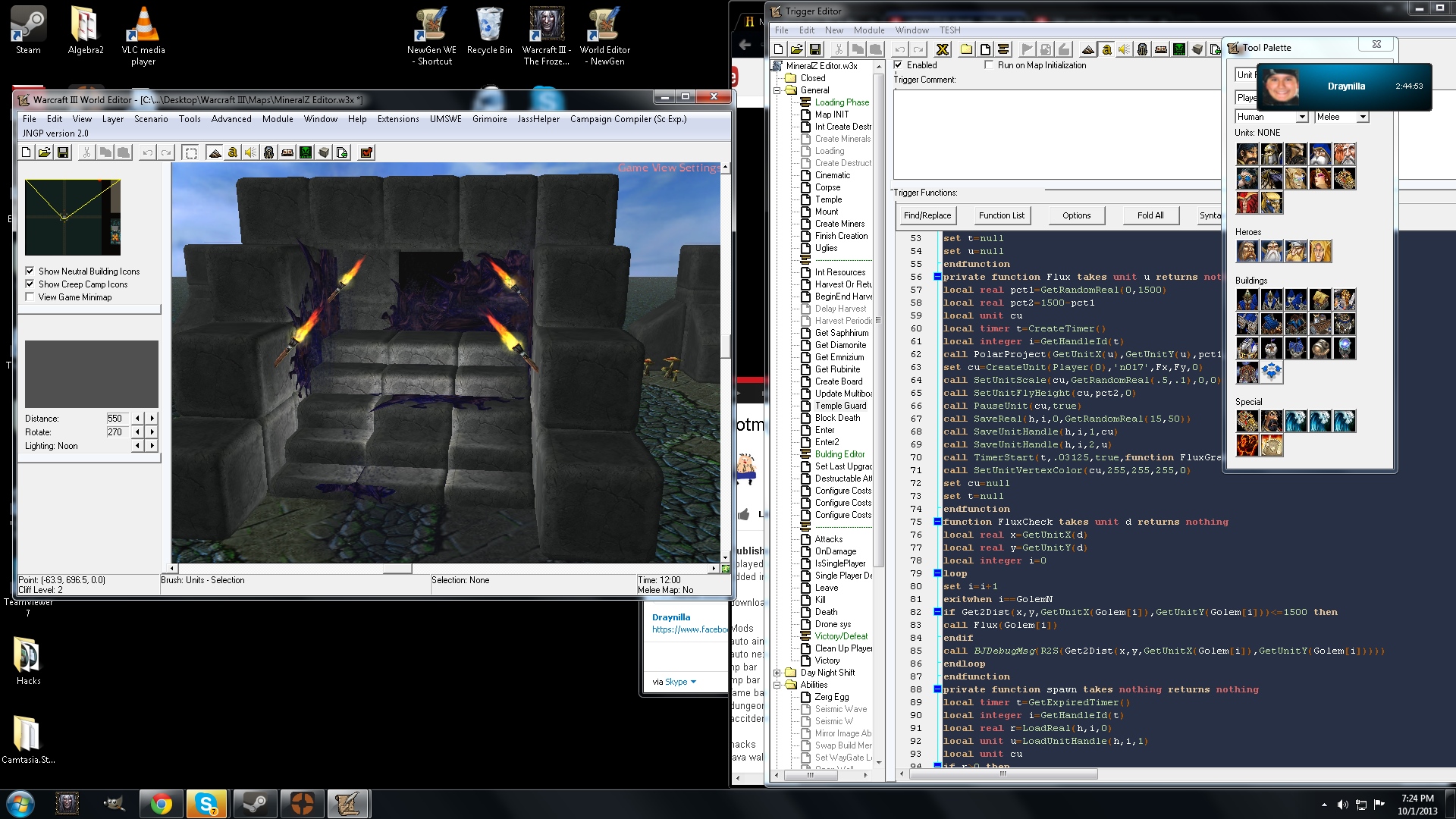Screen dimensions: 1456x819
Task: Click Open map folder icon in World Editor
Action: point(45,152)
